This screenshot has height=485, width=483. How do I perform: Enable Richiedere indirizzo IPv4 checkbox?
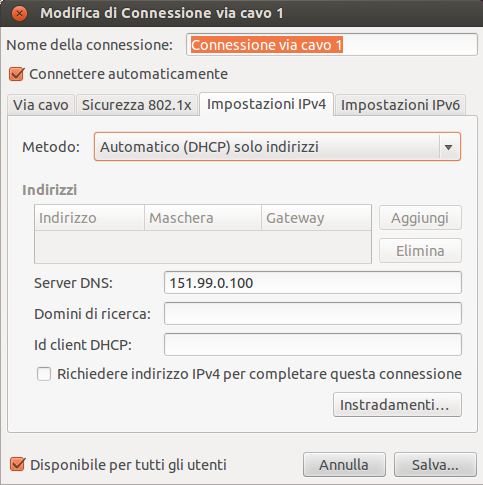[x=44, y=374]
